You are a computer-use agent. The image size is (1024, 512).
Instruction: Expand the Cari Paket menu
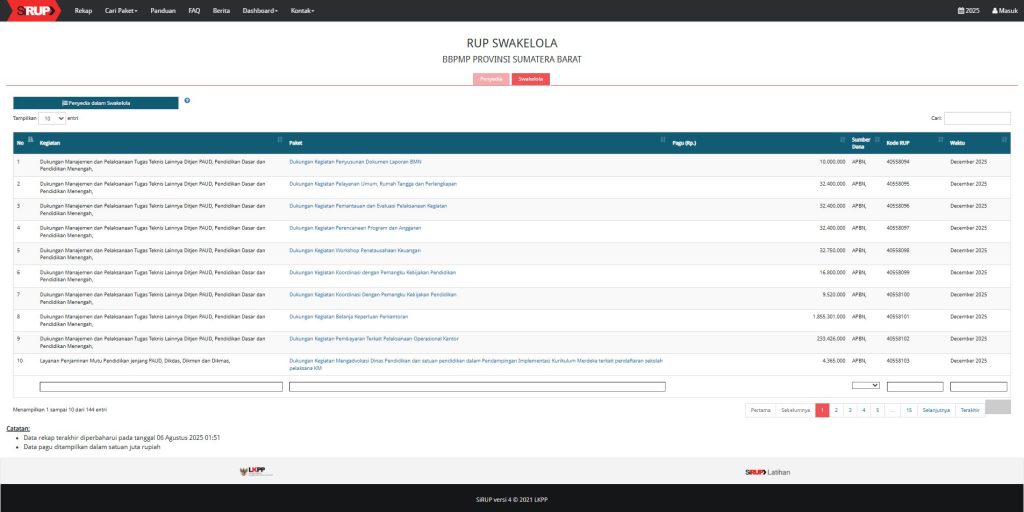pyautogui.click(x=121, y=10)
